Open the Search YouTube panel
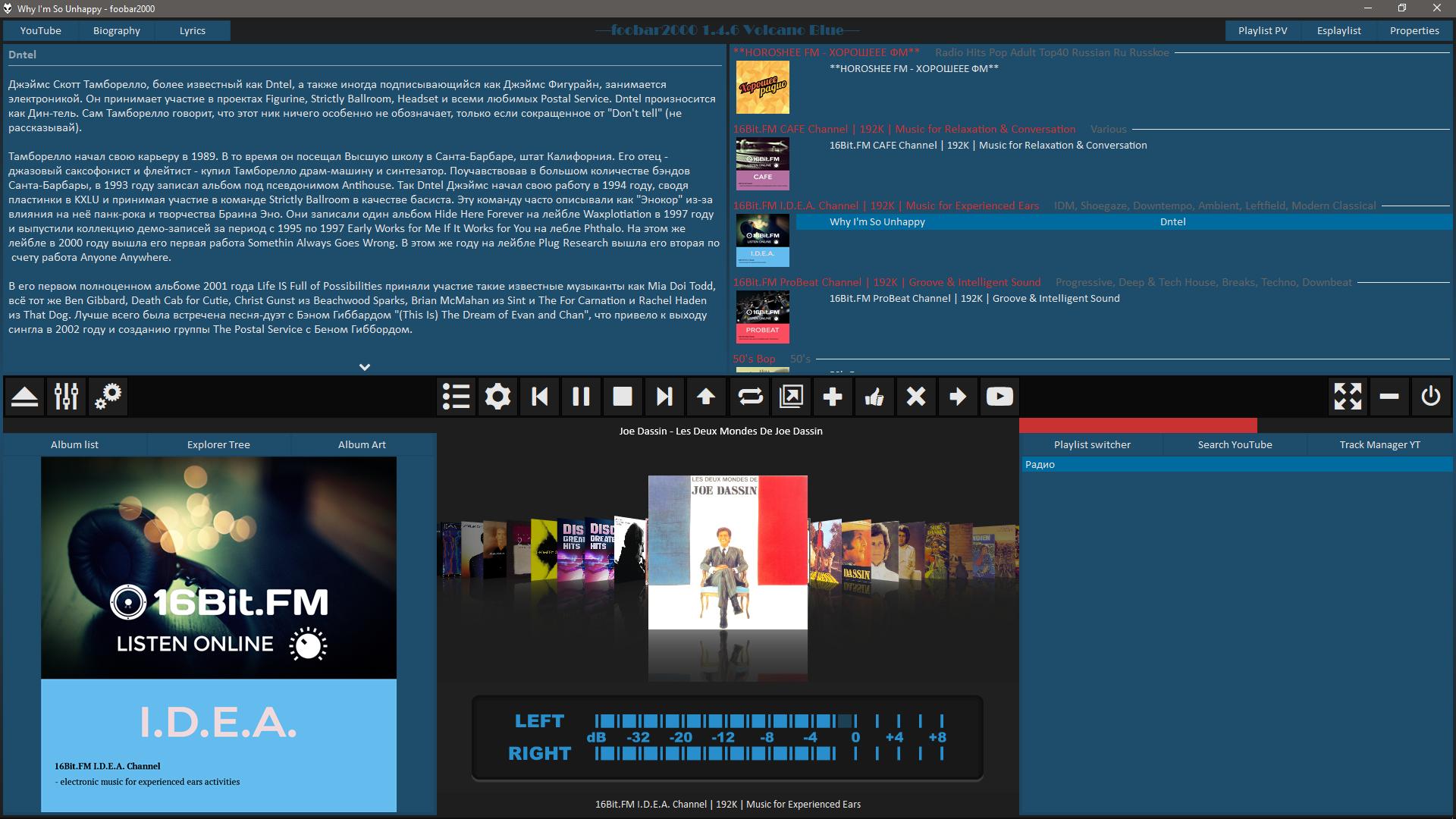The image size is (1456, 819). tap(1235, 444)
